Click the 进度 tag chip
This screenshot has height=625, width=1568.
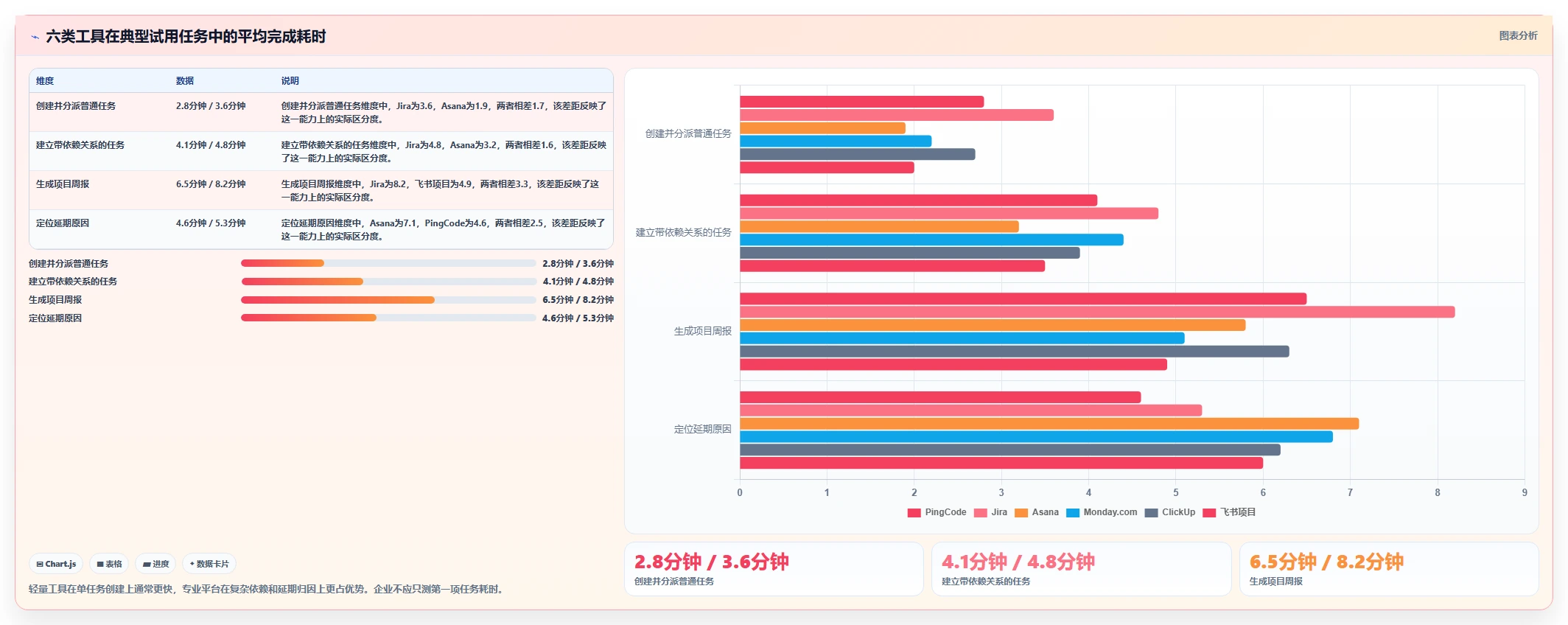pyautogui.click(x=155, y=564)
